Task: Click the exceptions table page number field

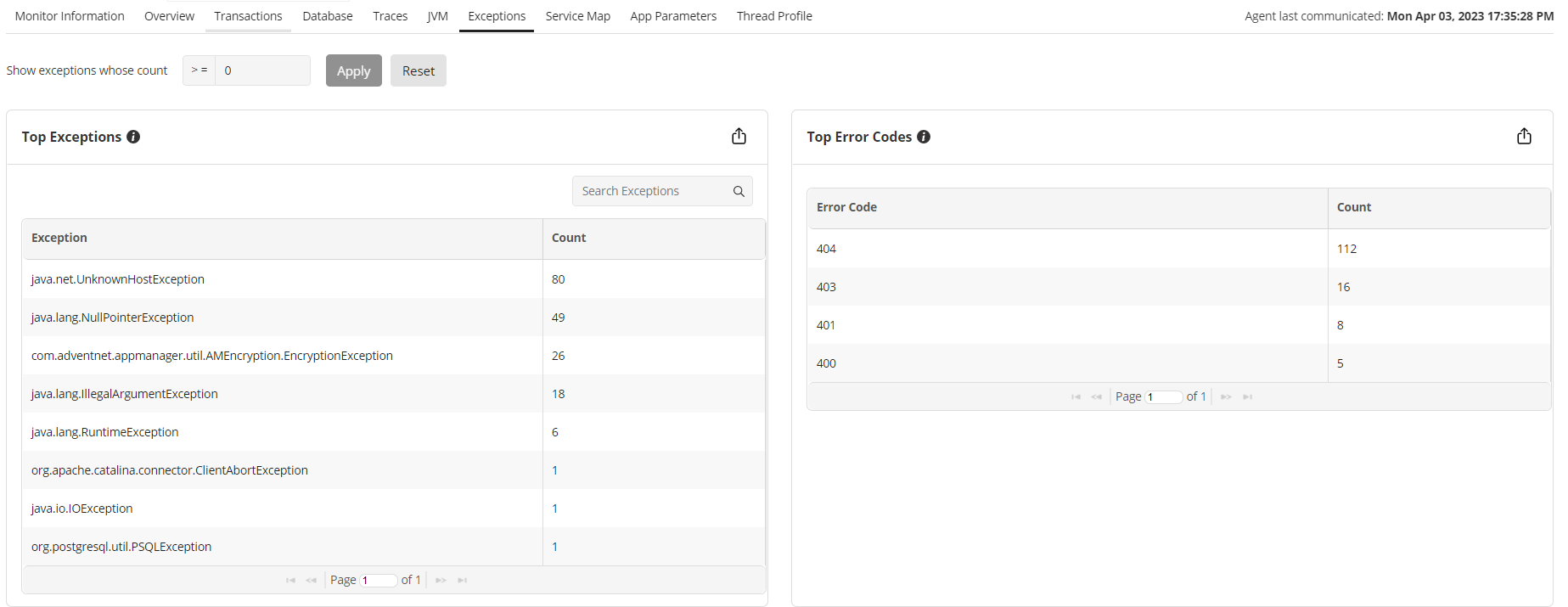Action: click(x=379, y=581)
